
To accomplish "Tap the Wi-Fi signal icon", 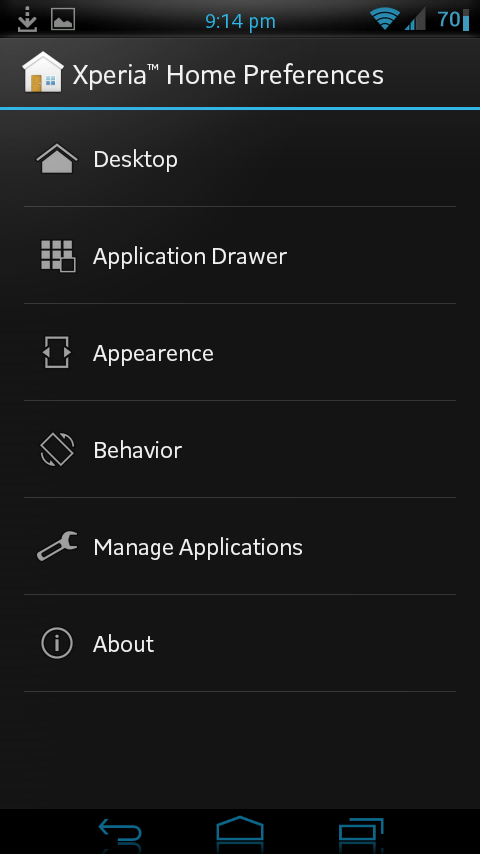I will 385,20.
